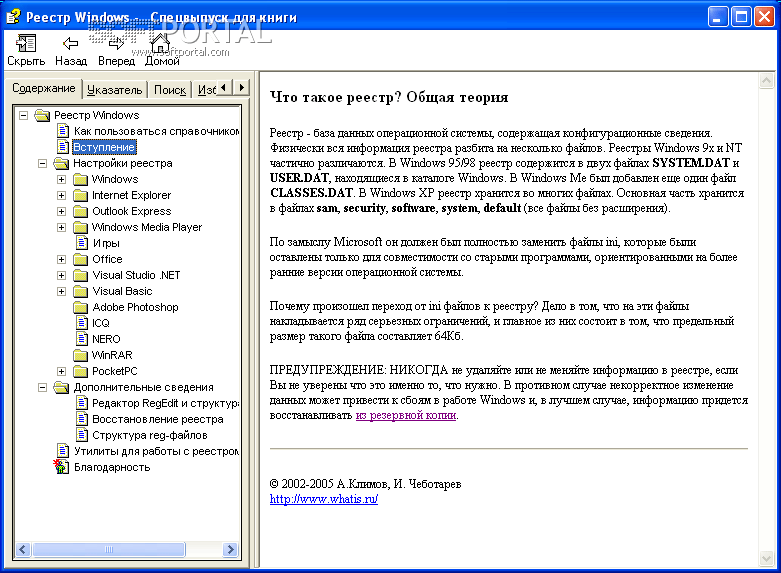Click the content pane scroll up arrow
This screenshot has width=781, height=573.
[x=766, y=80]
